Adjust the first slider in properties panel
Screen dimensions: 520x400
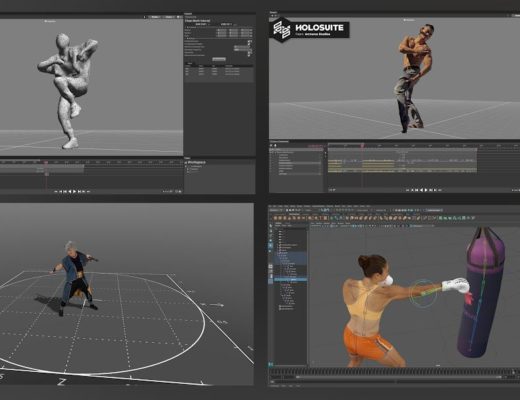242,47
